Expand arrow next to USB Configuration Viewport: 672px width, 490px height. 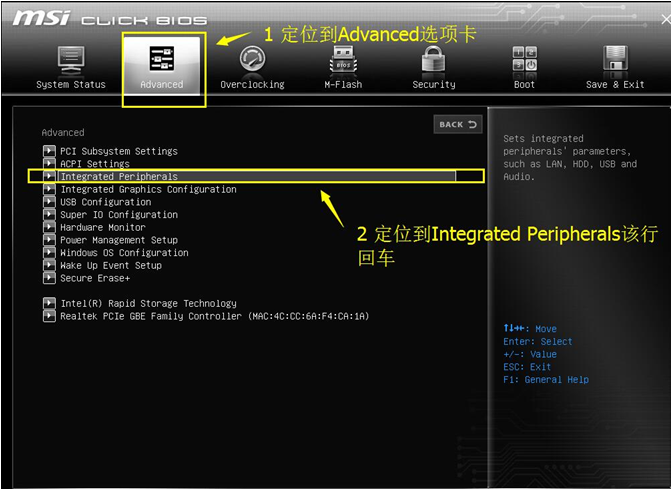[49, 201]
